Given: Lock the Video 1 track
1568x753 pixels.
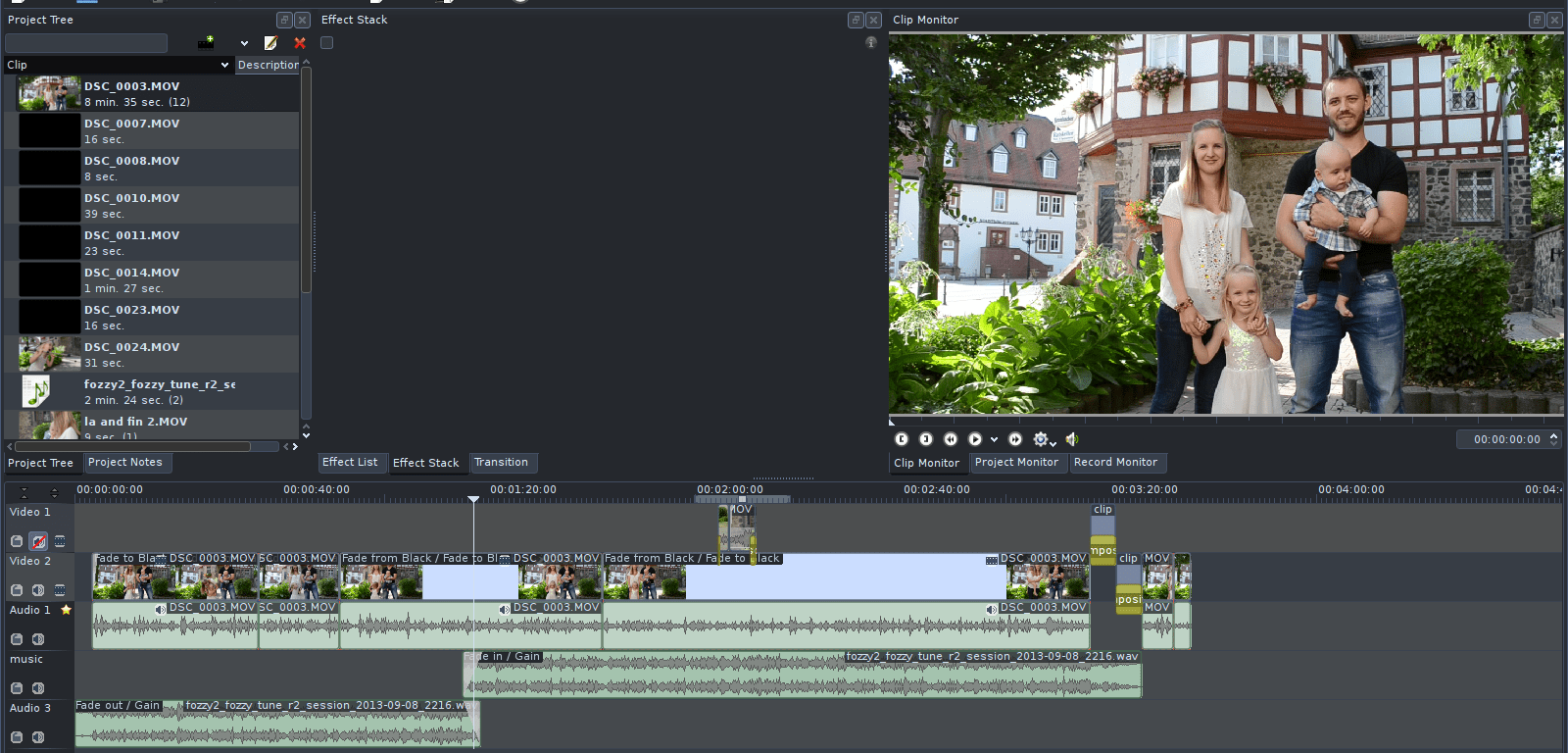Looking at the screenshot, I should tap(17, 541).
